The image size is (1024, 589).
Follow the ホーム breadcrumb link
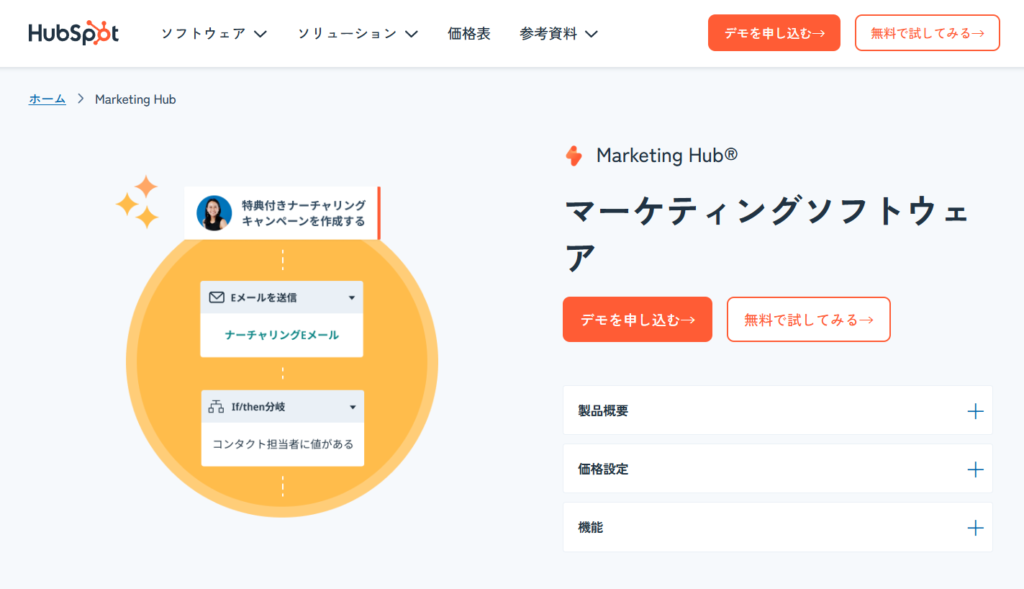pos(47,99)
